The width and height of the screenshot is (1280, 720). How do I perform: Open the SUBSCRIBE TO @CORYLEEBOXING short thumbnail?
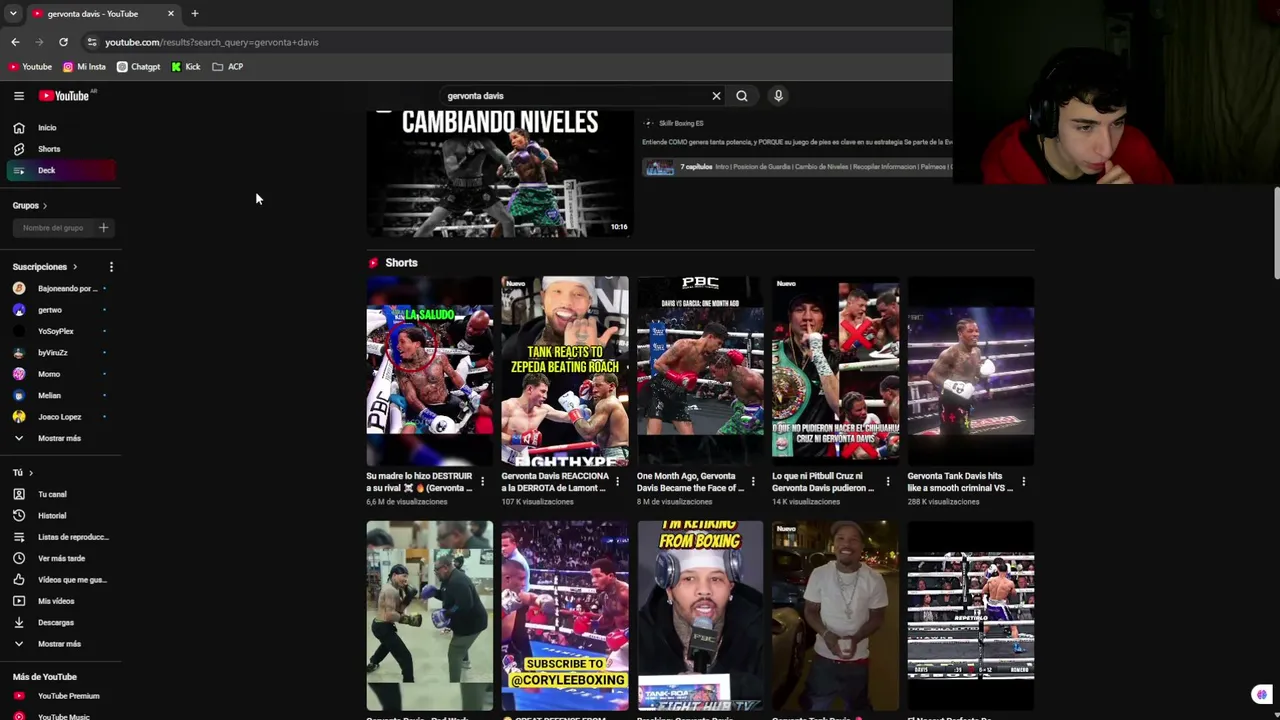[565, 616]
